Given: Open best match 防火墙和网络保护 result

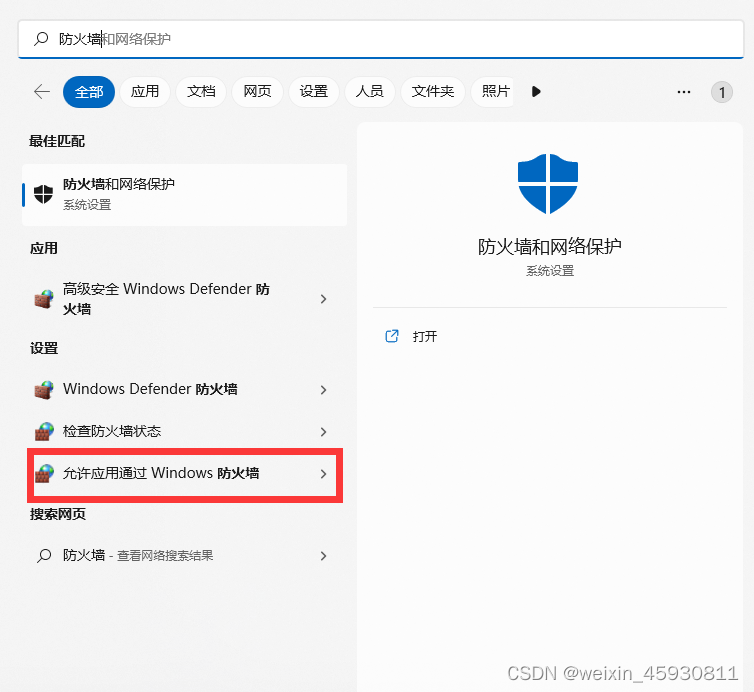Looking at the screenshot, I should point(185,194).
